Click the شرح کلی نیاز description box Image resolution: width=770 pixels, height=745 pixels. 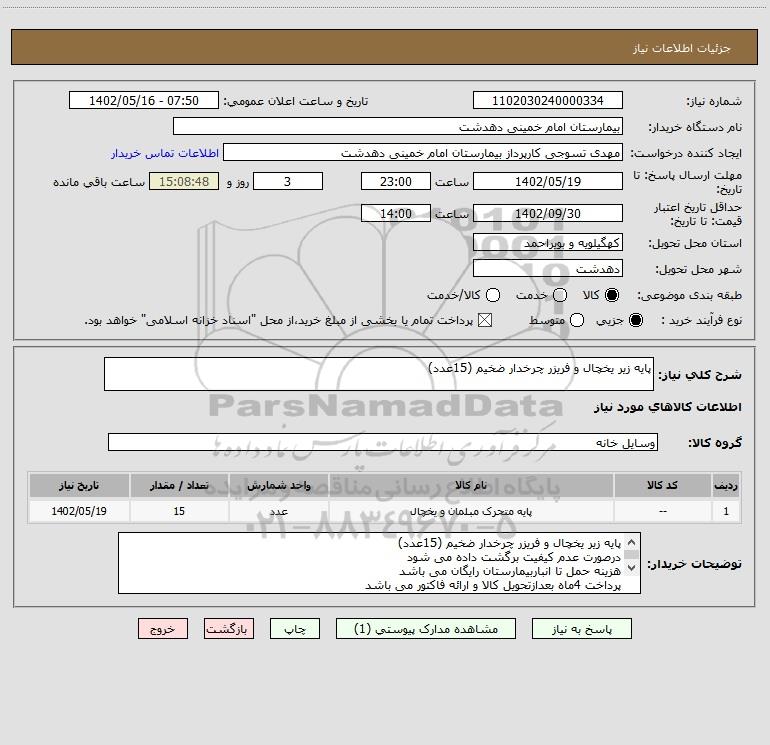coord(379,374)
